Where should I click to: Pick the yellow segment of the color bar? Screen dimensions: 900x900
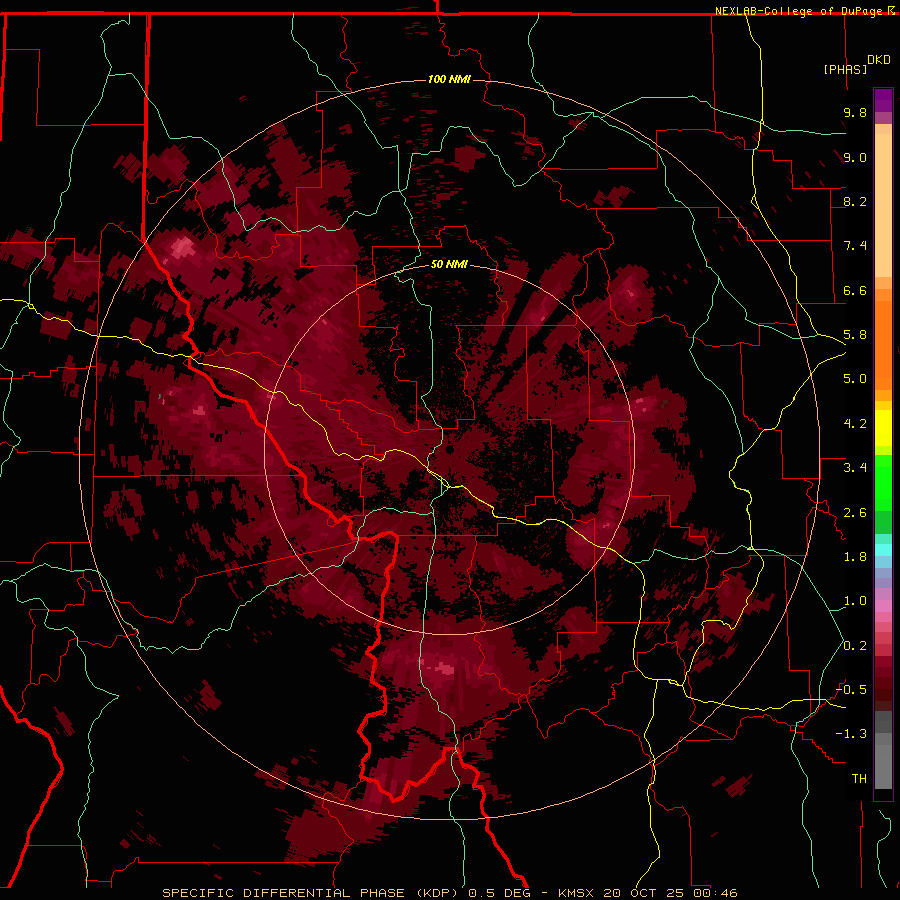coord(883,428)
